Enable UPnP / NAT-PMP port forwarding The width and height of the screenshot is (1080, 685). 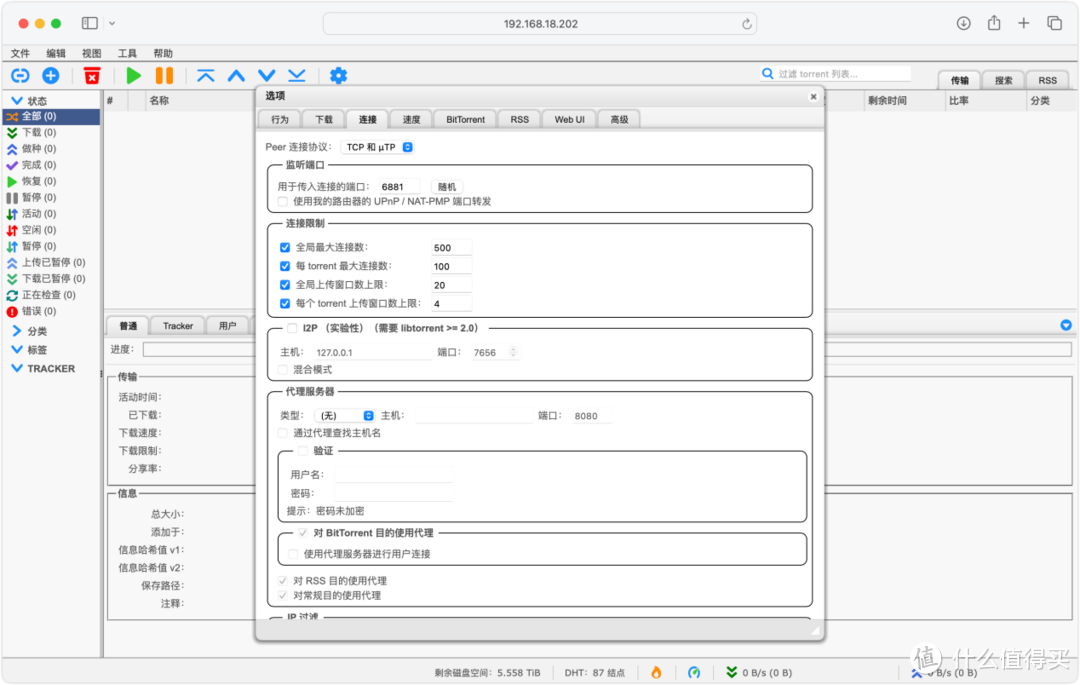point(281,201)
